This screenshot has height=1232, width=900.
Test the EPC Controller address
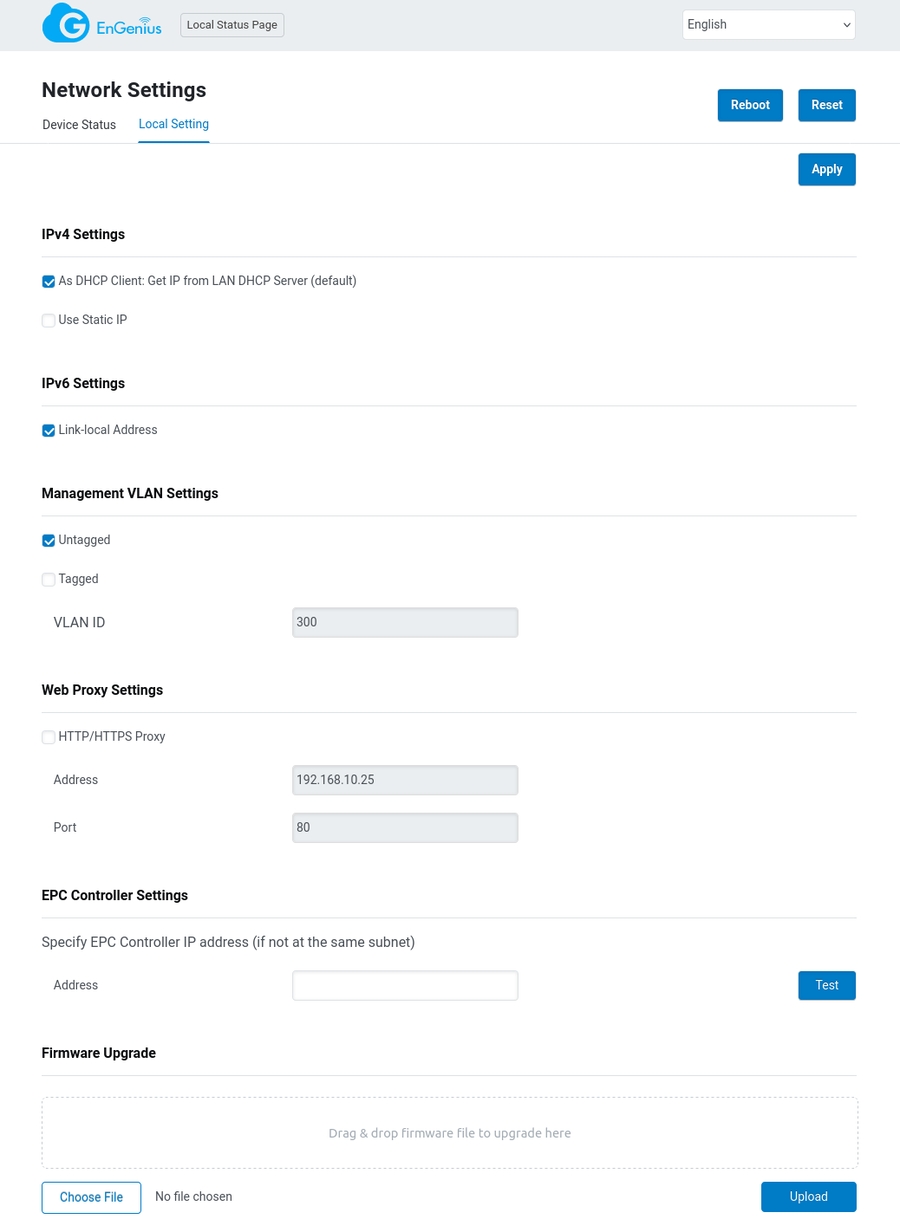[x=826, y=985]
